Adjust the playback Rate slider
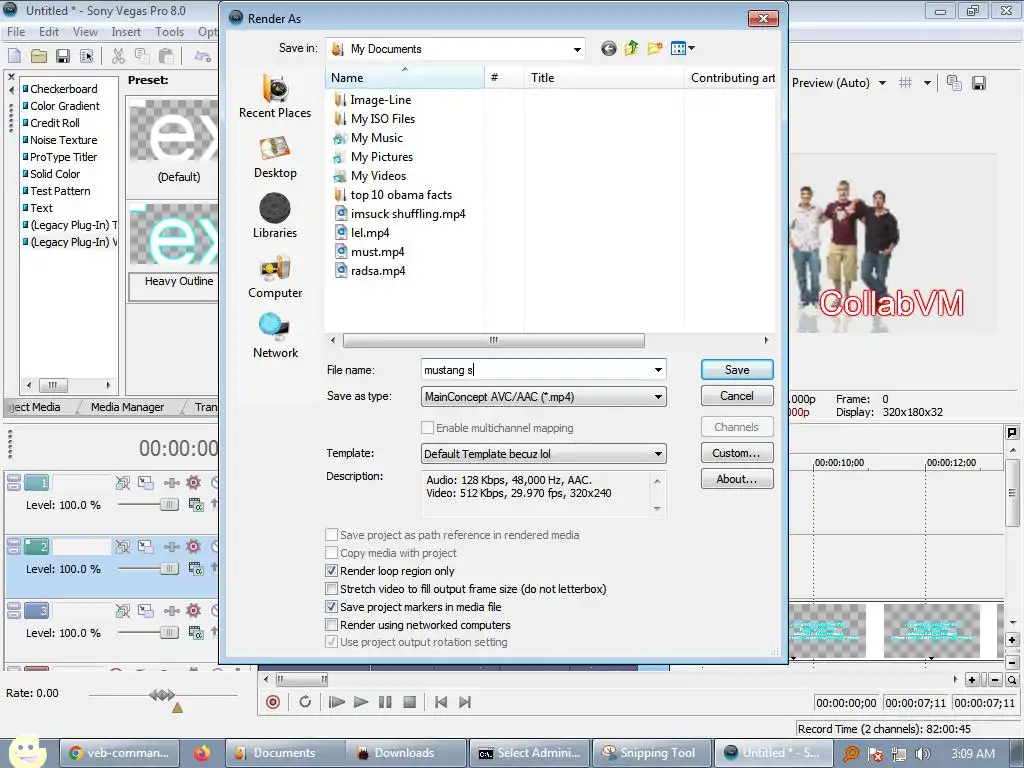The width and height of the screenshot is (1024, 768). (x=162, y=695)
